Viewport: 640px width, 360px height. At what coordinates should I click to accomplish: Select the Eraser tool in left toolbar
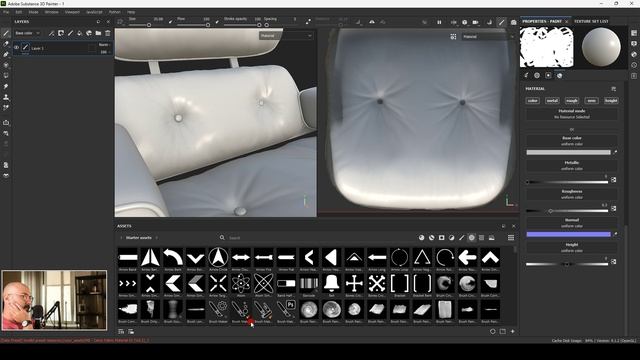click(6, 44)
